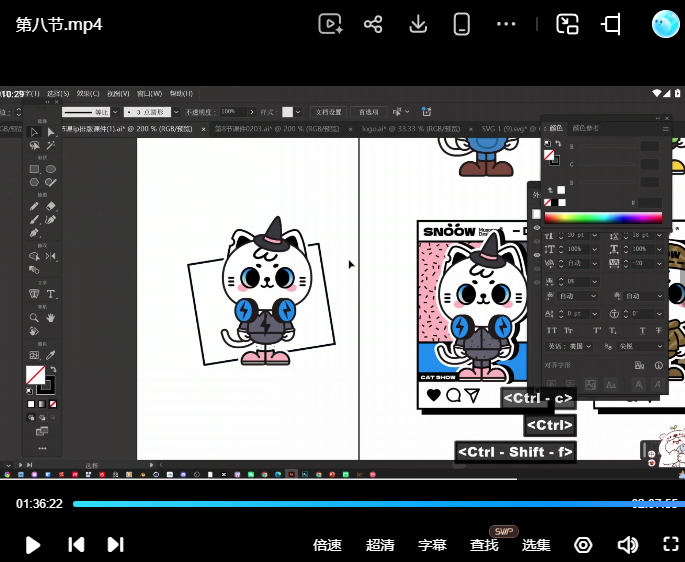The image size is (685, 562).
Task: Choose the Eraser tool
Action: coord(51,206)
